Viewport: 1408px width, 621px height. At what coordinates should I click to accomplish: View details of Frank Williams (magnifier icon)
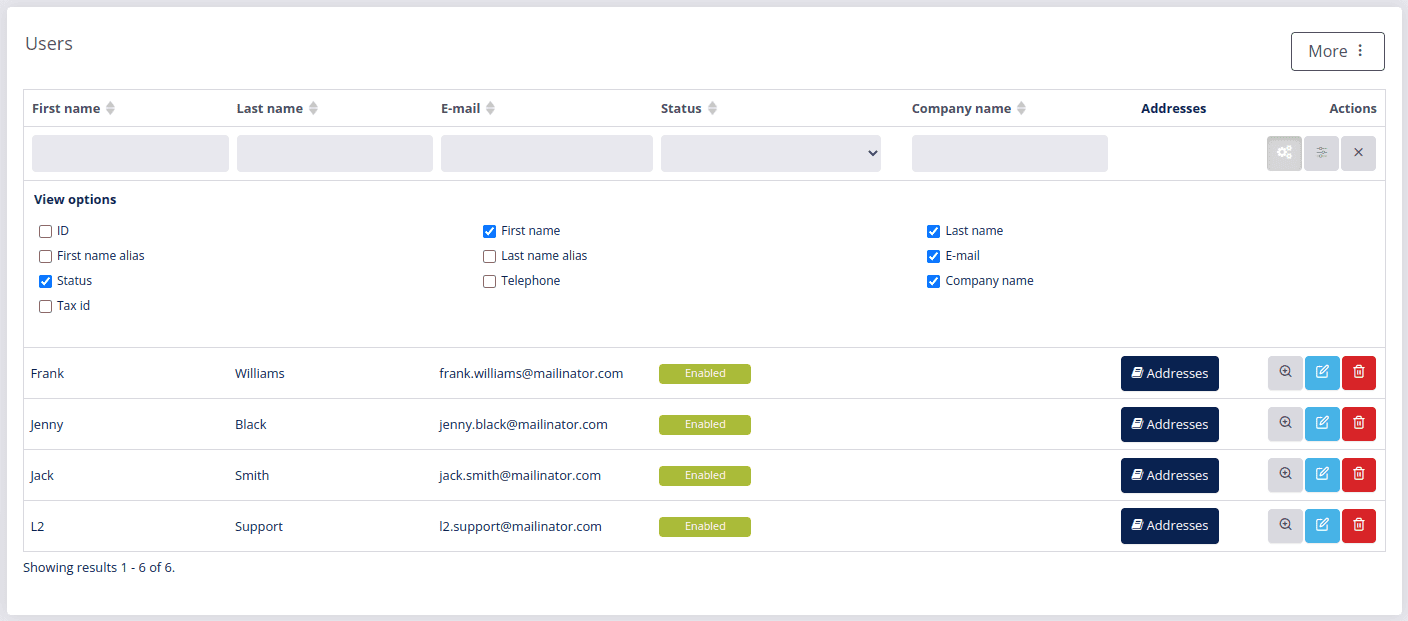pyautogui.click(x=1285, y=373)
